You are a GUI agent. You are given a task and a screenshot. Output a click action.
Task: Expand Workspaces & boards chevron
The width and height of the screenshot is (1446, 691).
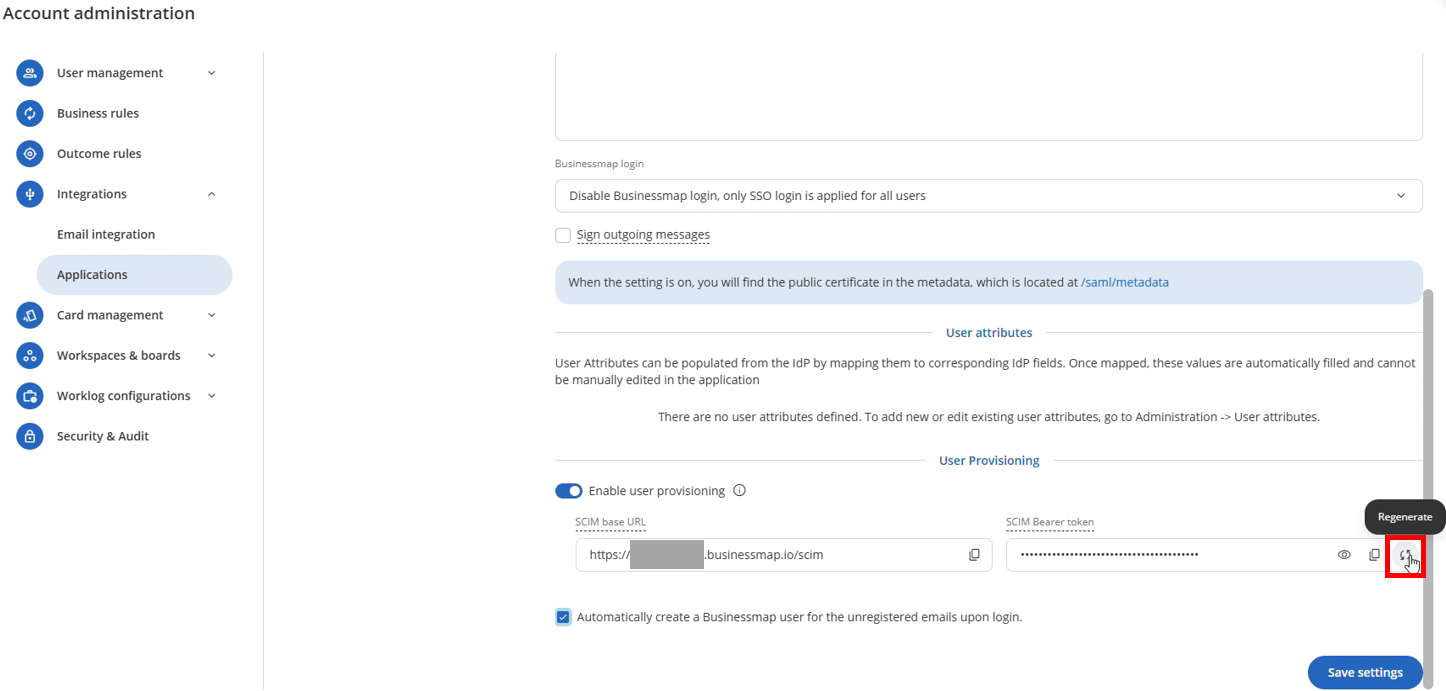pyautogui.click(x=211, y=355)
